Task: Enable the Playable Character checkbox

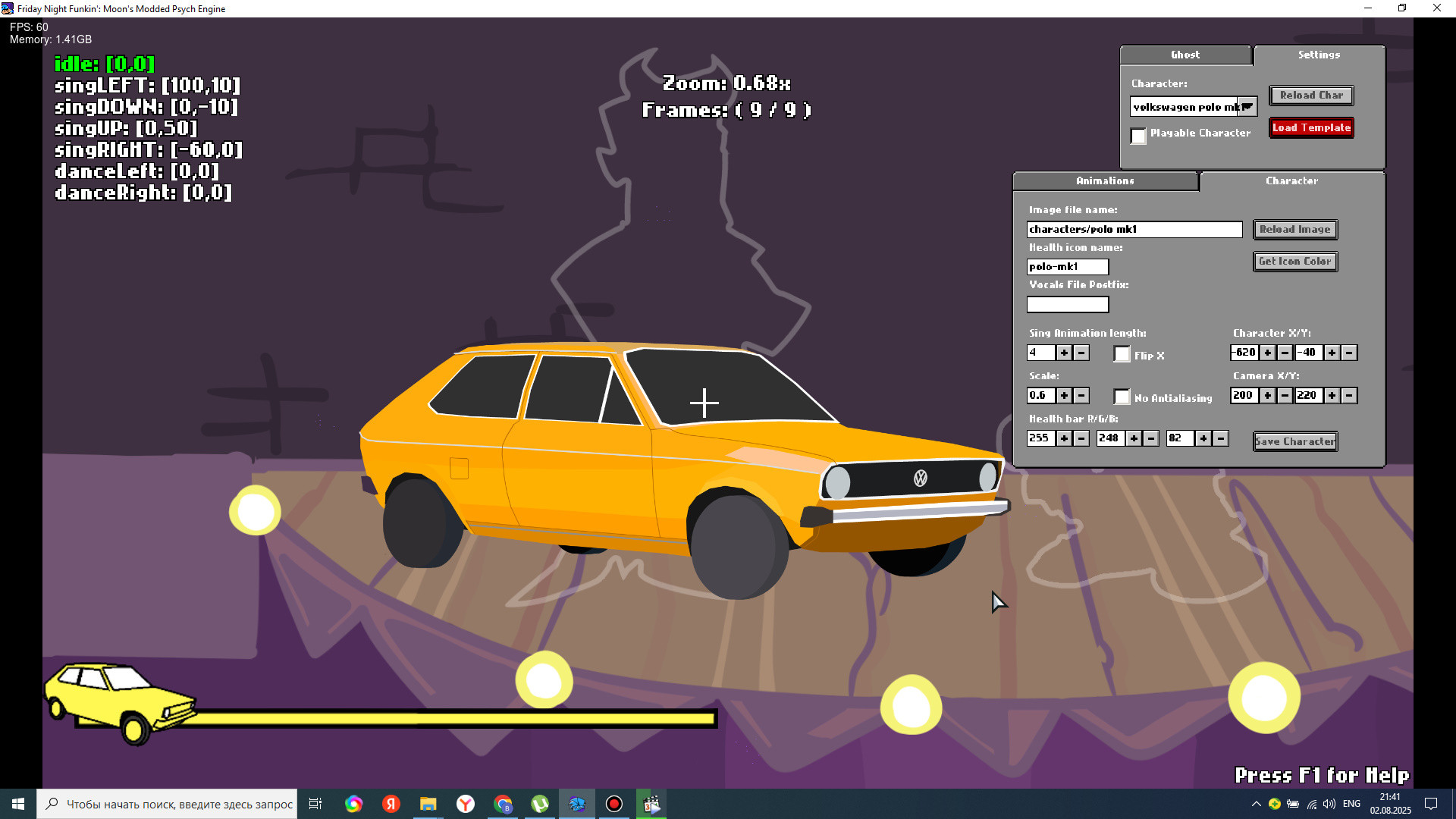Action: [1138, 136]
